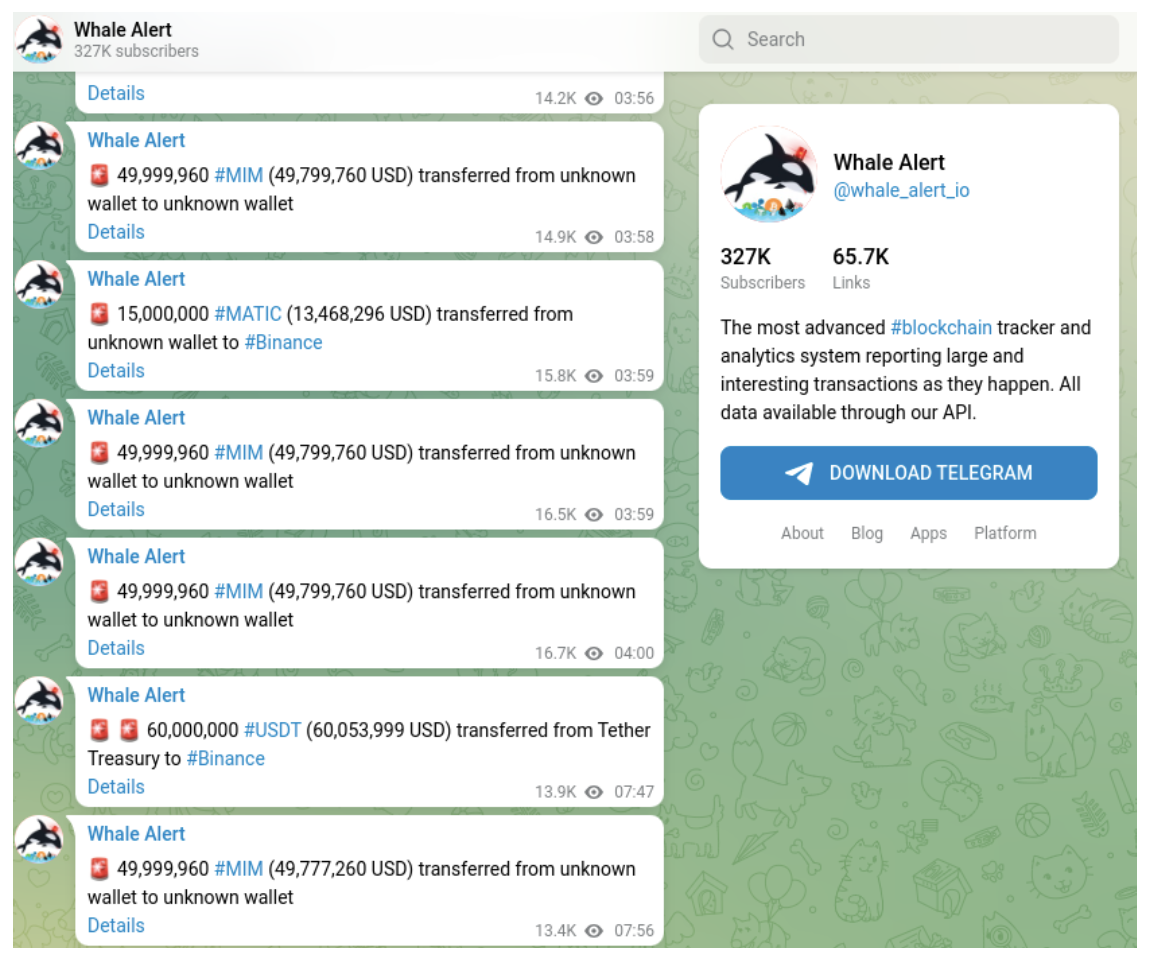Click the DOWNLOAD TELEGRAM button
Image resolution: width=1150 pixels, height=954 pixels.
tap(908, 473)
